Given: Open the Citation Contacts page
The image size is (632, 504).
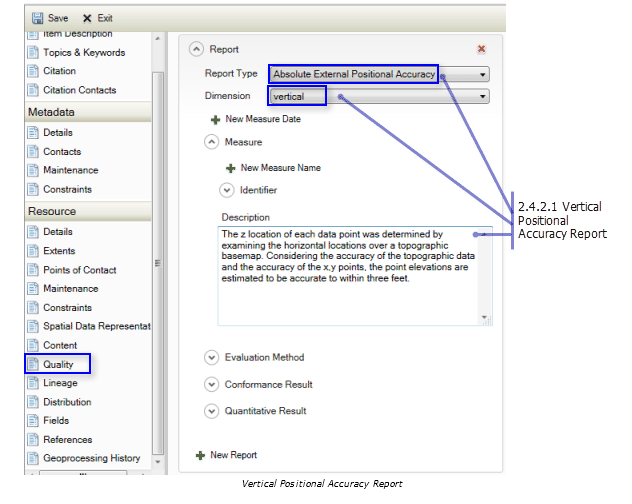Looking at the screenshot, I should [x=80, y=90].
